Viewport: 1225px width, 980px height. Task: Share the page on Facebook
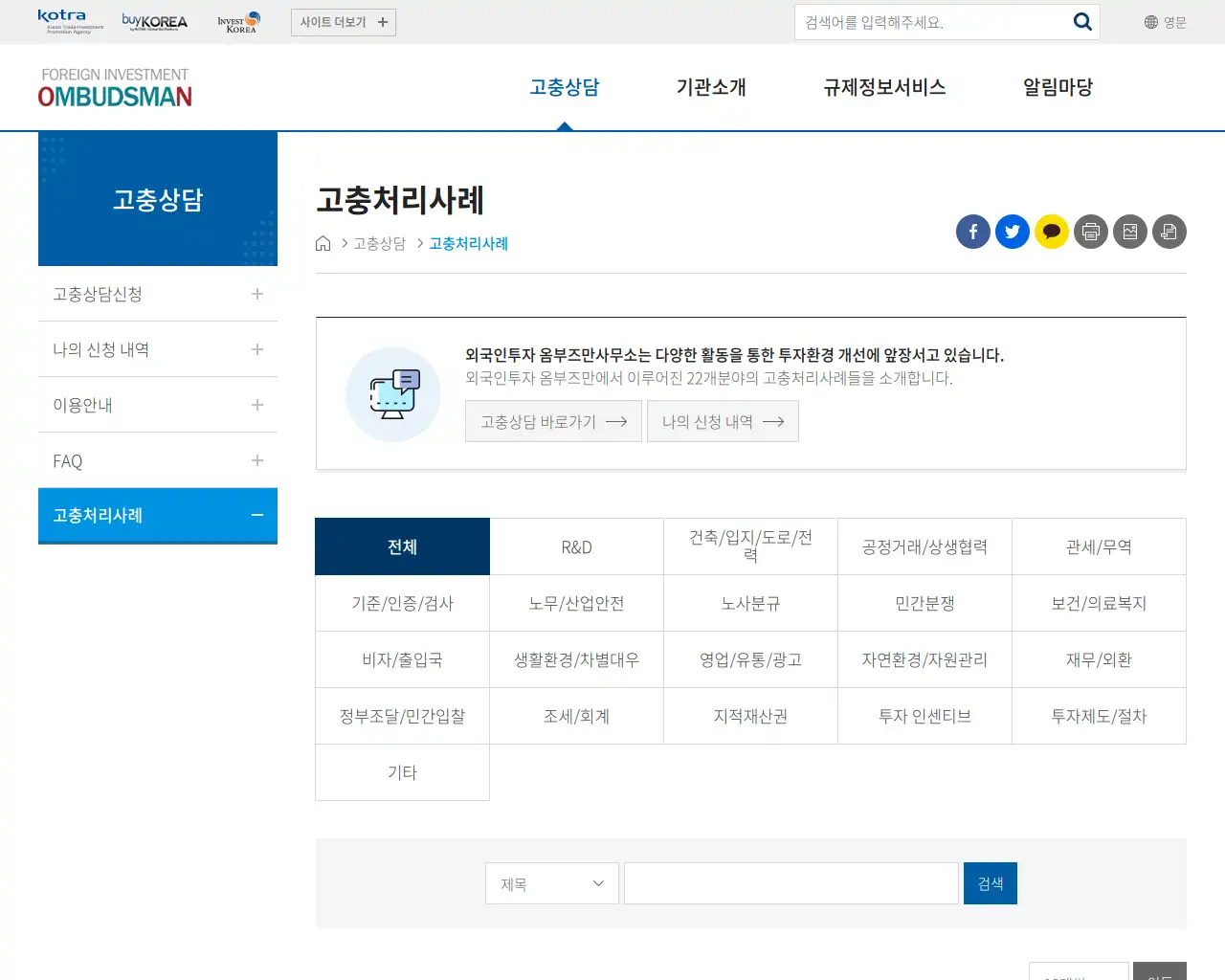(x=972, y=232)
